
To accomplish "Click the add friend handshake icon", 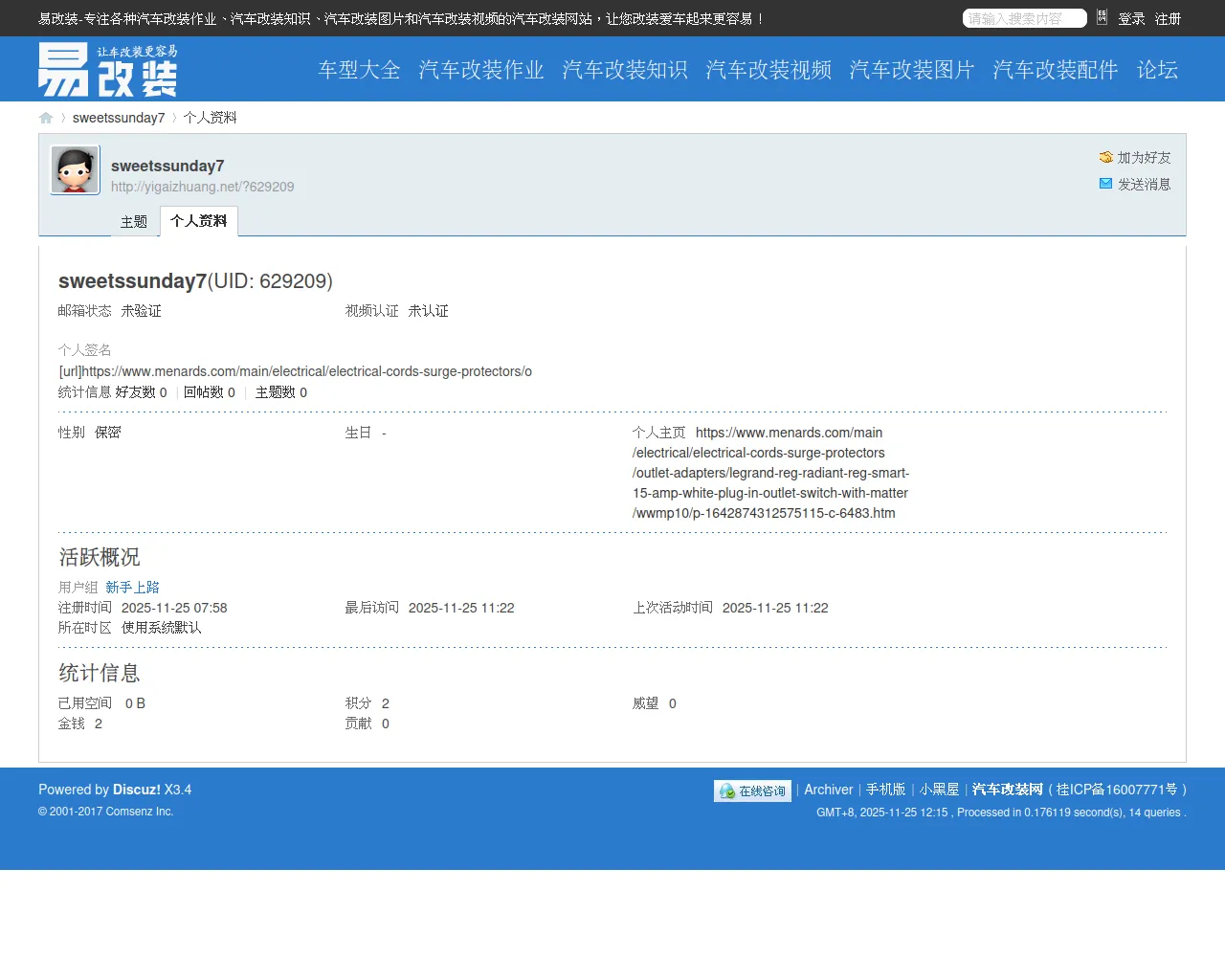I will pos(1105,157).
